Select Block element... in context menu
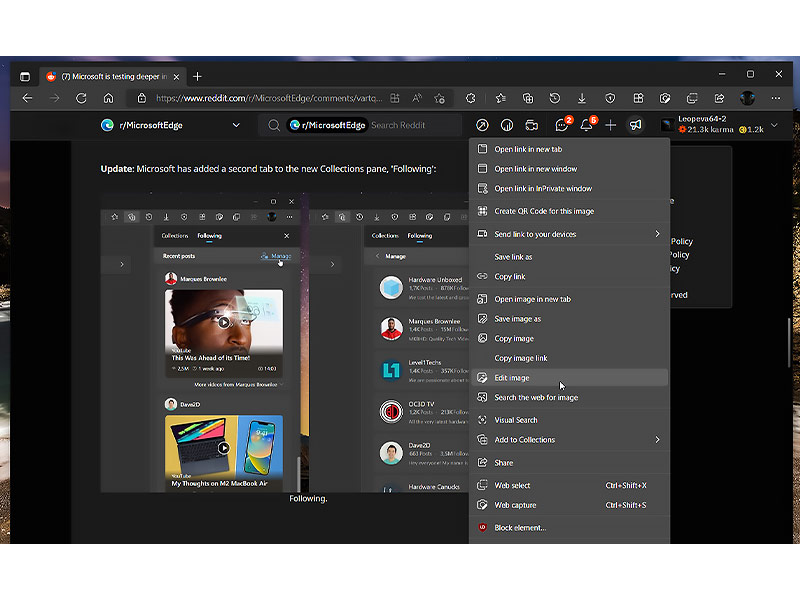800x600 pixels. coord(569,528)
